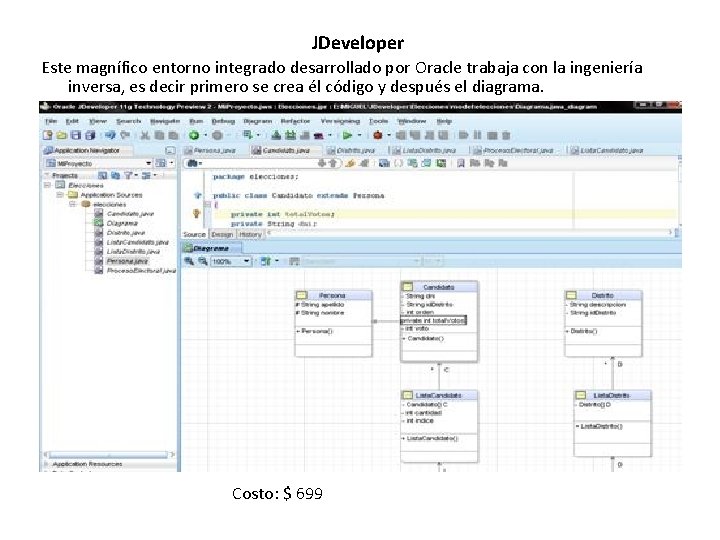Open the Edit menu
Screen dimensions: 720x540
(72, 121)
